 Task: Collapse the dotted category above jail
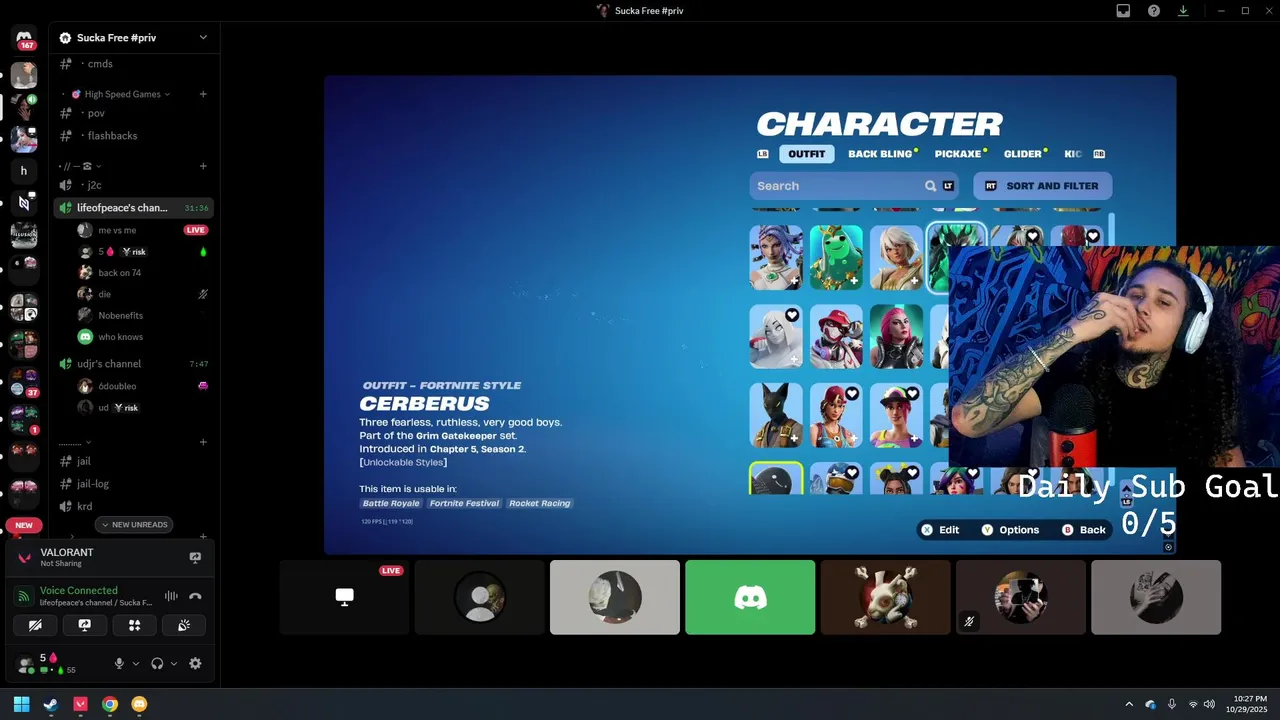point(75,442)
